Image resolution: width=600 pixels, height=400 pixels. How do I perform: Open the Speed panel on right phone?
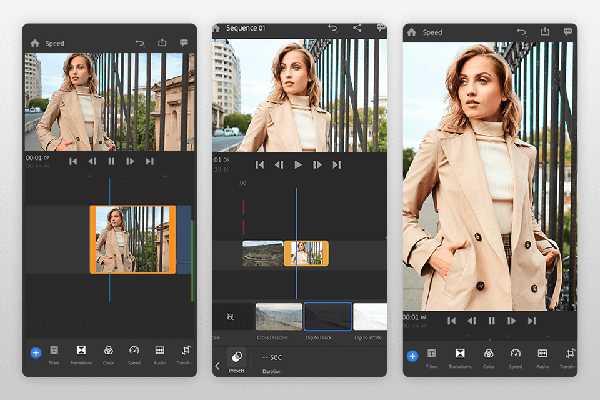515,358
